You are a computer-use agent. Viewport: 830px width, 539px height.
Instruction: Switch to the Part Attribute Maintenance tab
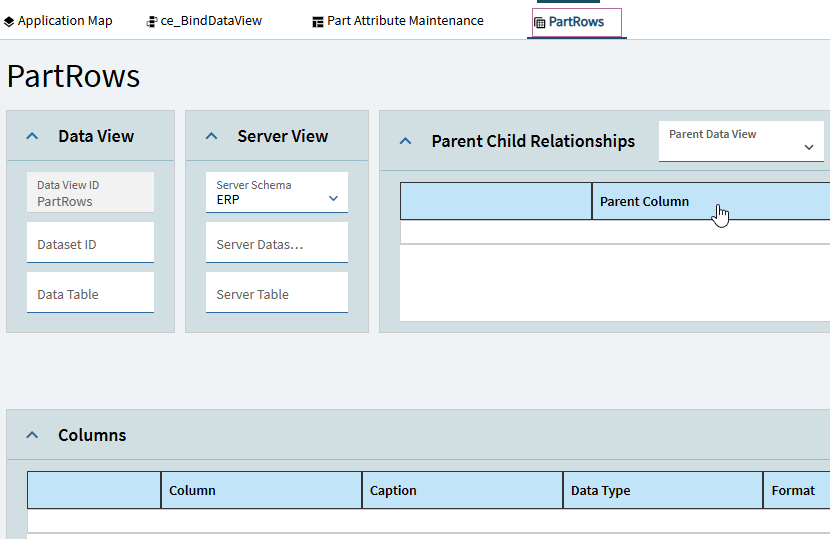point(405,21)
